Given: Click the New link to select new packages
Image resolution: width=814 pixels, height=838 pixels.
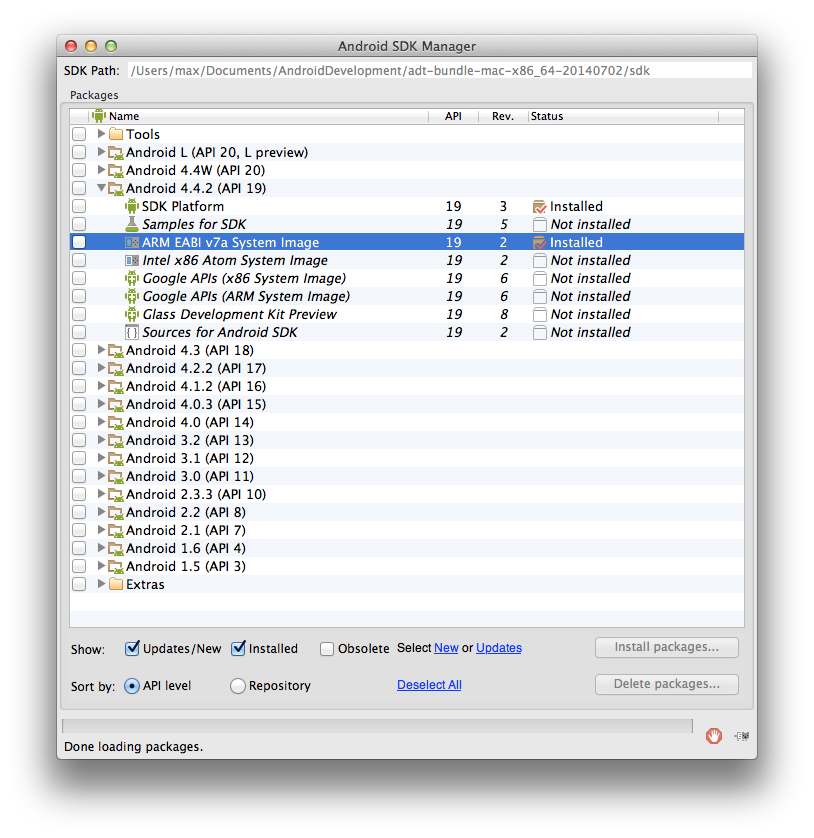Looking at the screenshot, I should (446, 648).
